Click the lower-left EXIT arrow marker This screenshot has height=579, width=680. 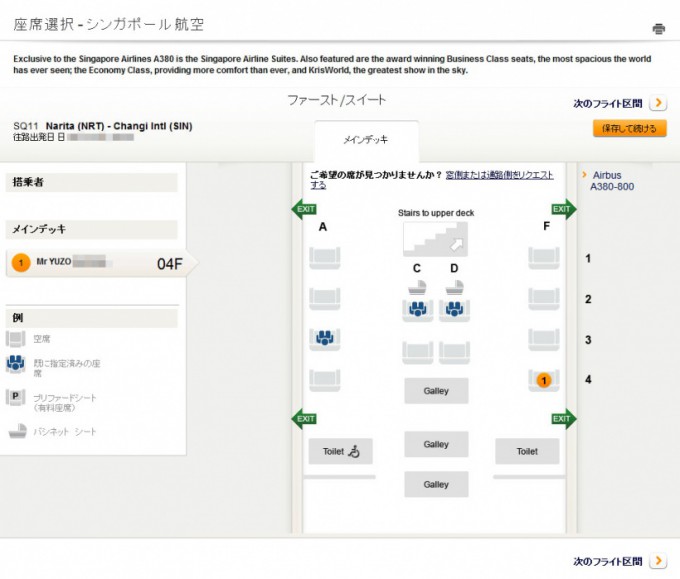tap(304, 419)
